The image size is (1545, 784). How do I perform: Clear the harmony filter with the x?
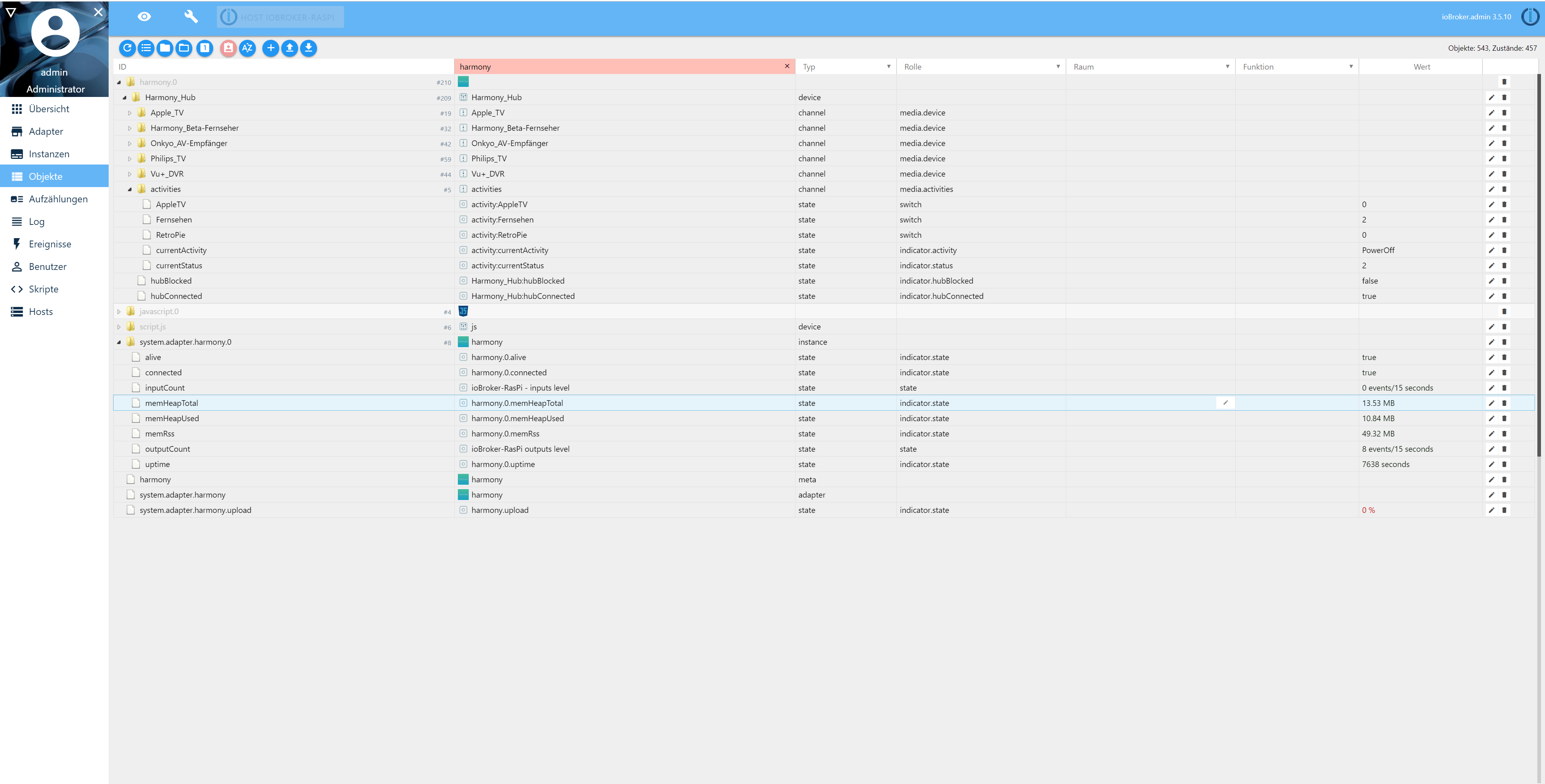tap(787, 67)
